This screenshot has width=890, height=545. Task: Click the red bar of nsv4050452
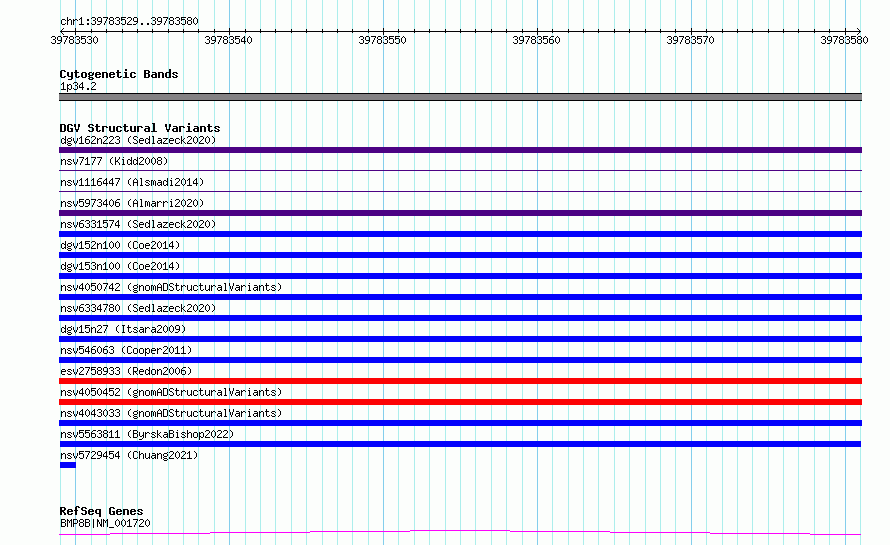click(x=460, y=402)
